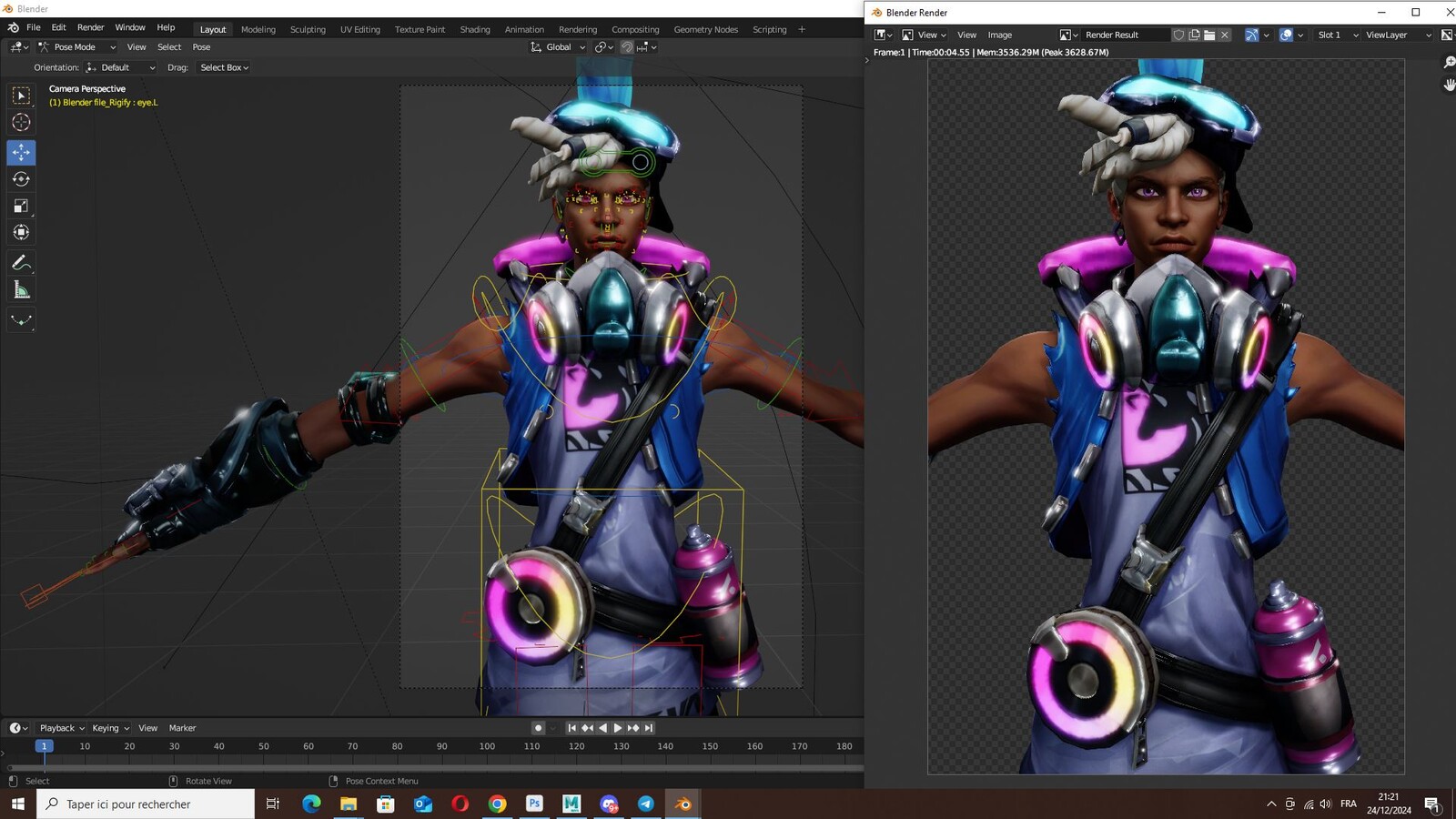Screen dimensions: 1456x819
Task: Toggle gizmo display in Render window header
Action: 1252,35
